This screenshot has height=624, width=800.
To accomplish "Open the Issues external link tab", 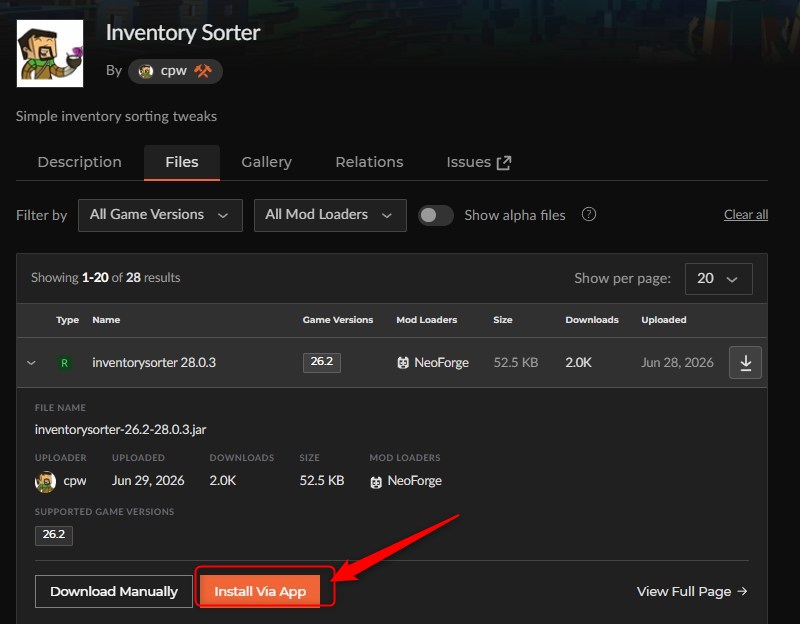I will [x=479, y=162].
